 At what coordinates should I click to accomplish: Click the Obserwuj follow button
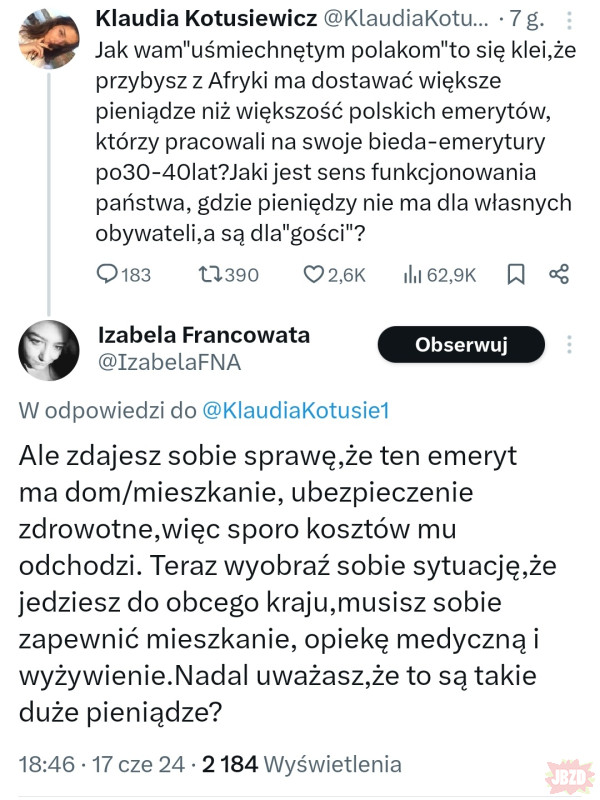[461, 345]
